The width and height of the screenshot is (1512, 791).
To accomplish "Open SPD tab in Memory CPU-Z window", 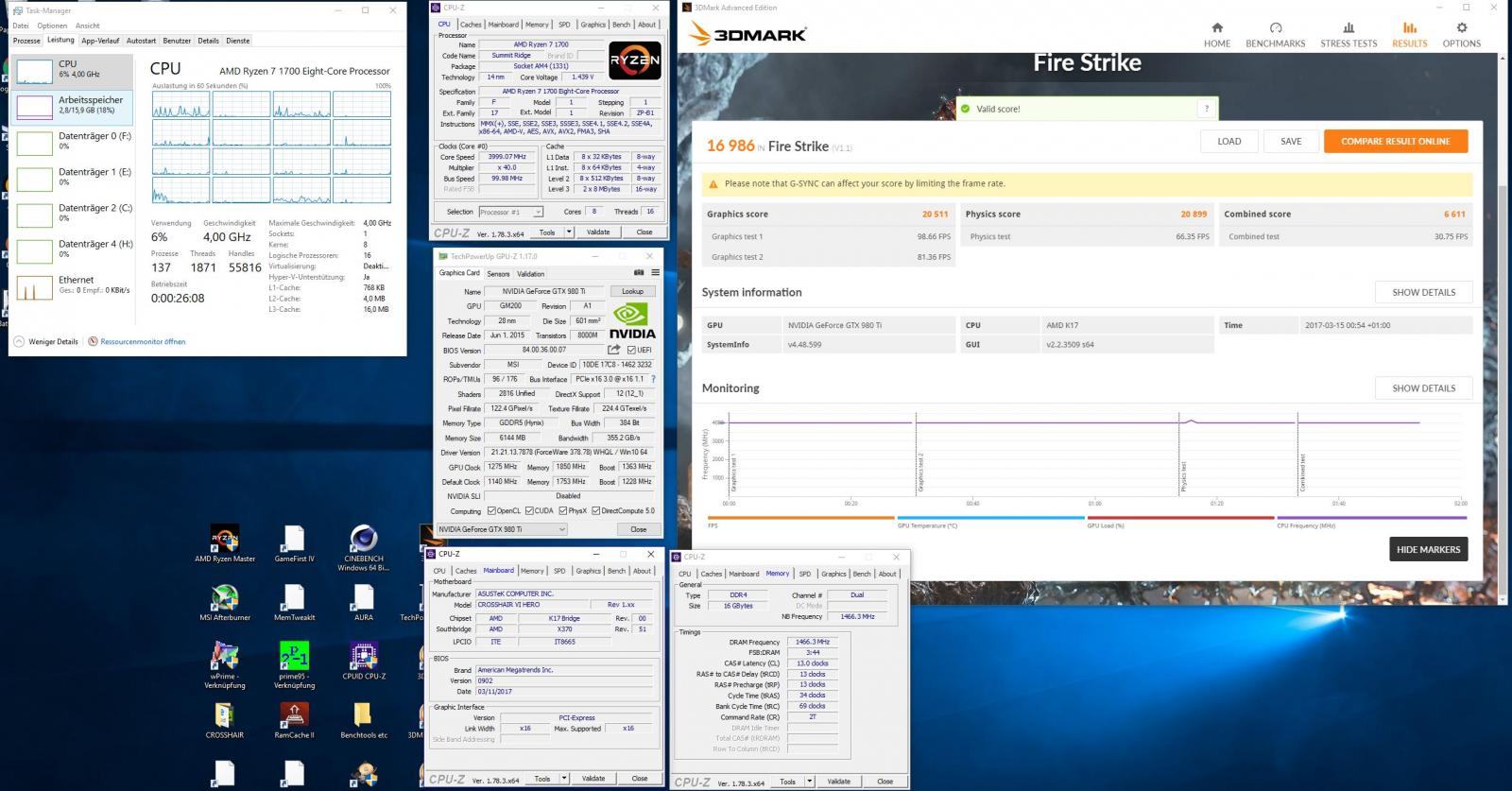I will point(804,574).
